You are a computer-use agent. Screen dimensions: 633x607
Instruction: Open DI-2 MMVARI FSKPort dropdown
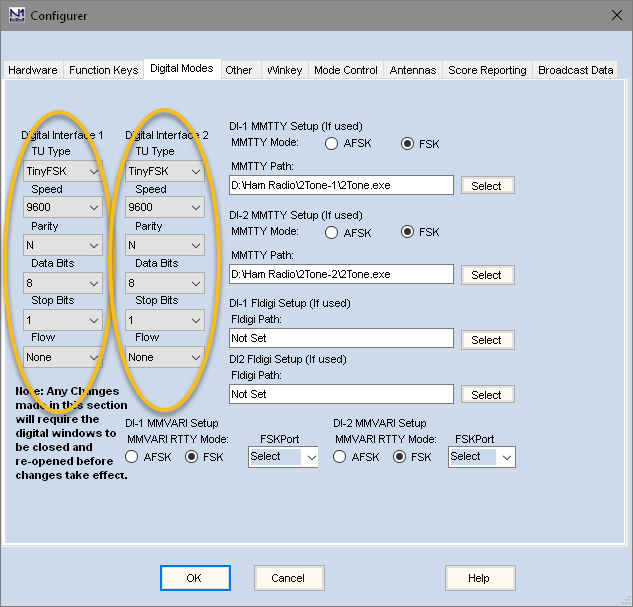click(482, 457)
